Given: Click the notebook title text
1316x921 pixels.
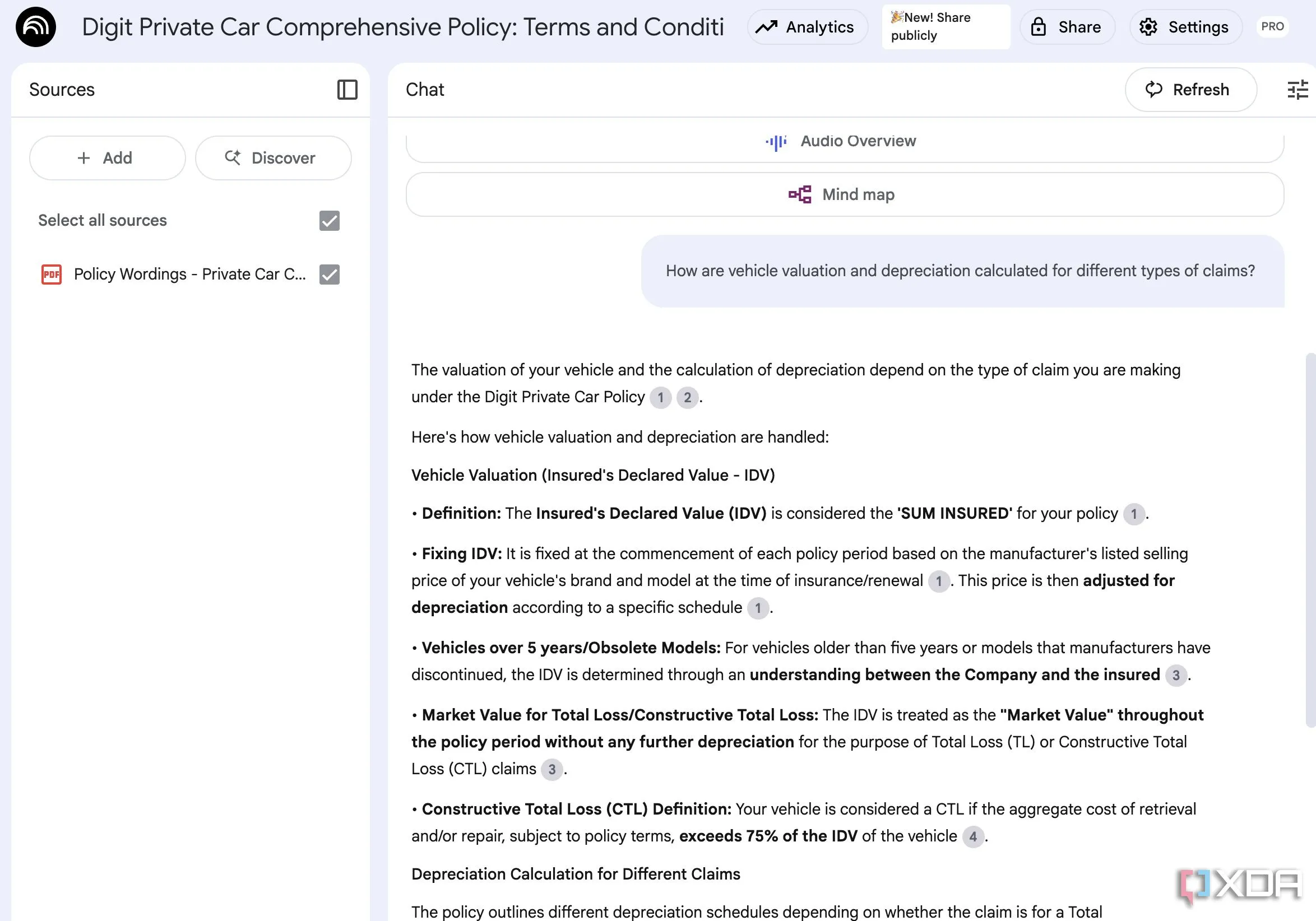Looking at the screenshot, I should click(402, 27).
